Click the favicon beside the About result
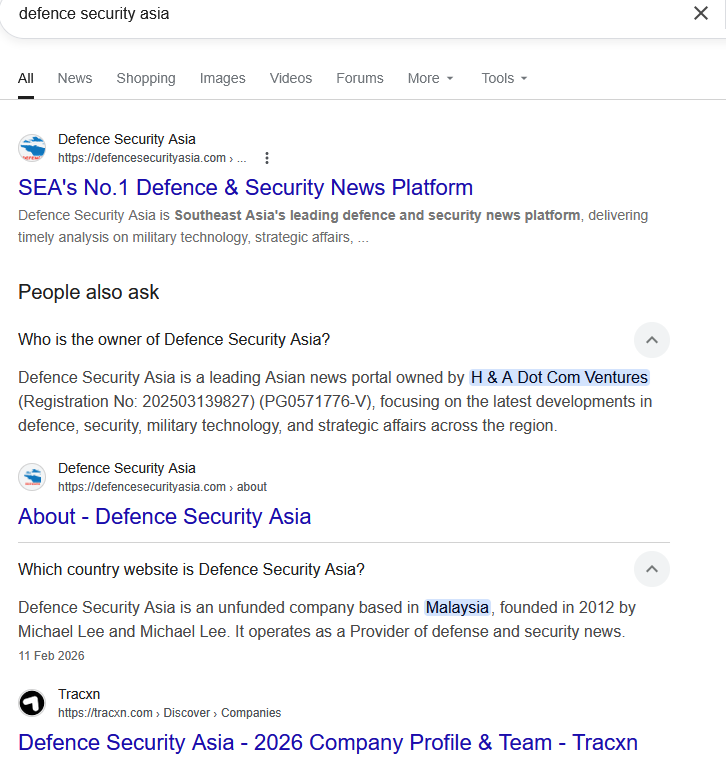 (32, 477)
